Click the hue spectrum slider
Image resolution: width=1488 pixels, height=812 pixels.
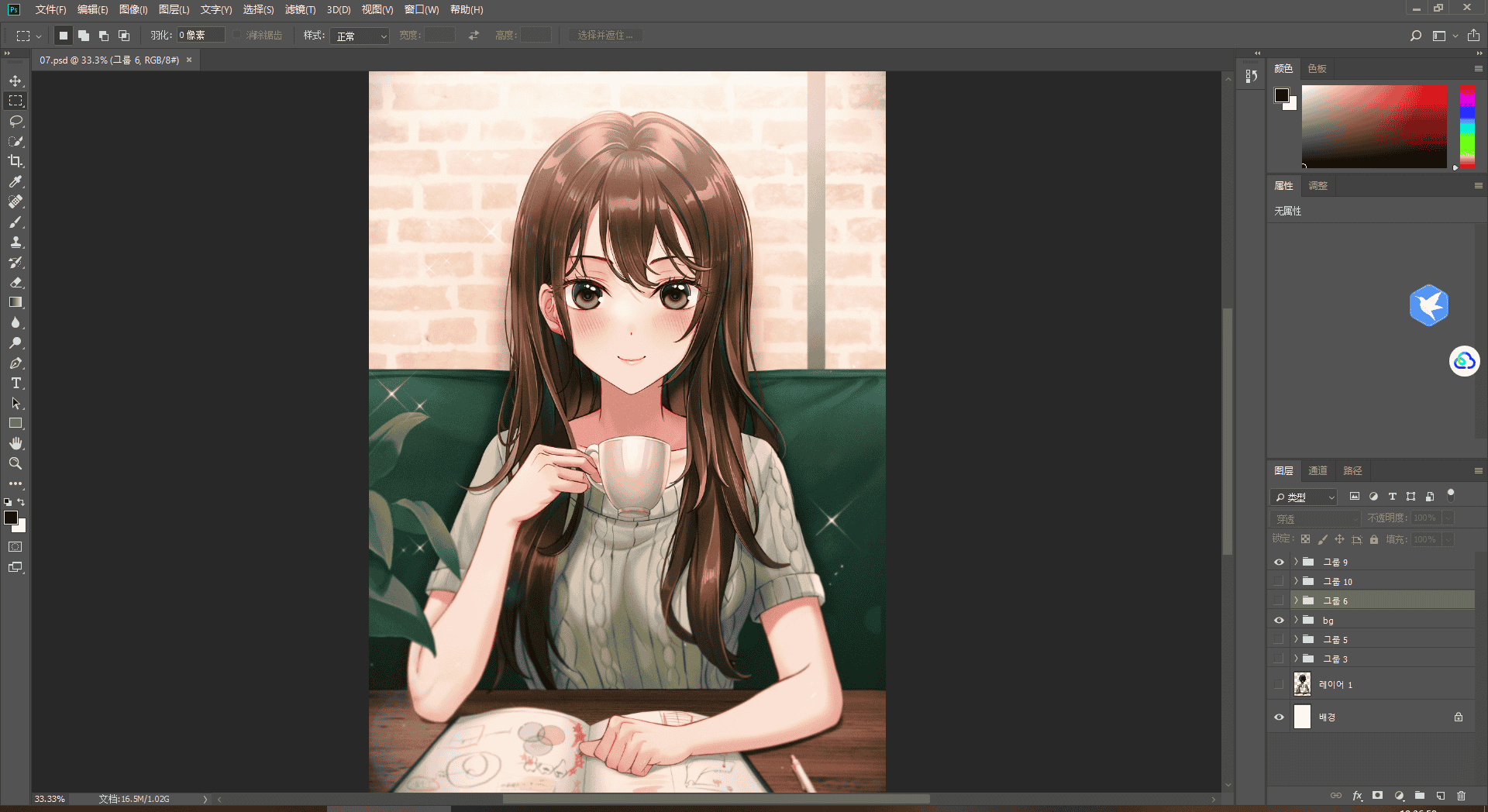1467,126
